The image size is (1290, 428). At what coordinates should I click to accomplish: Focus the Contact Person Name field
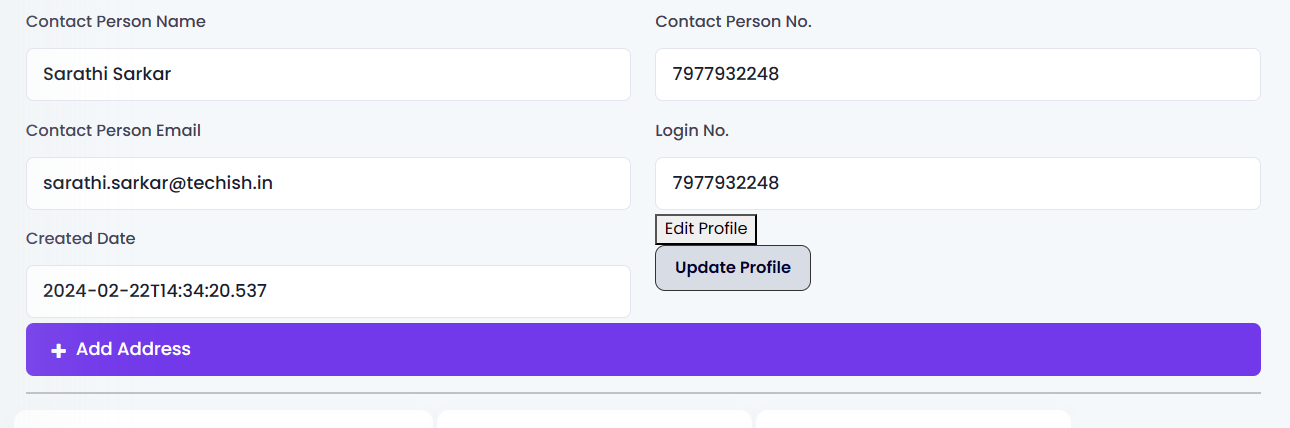(328, 74)
